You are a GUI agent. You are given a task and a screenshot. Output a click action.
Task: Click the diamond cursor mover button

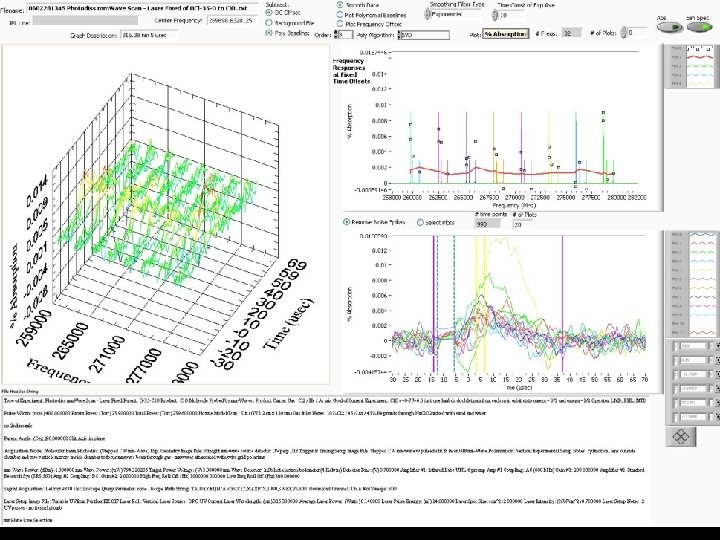681,436
